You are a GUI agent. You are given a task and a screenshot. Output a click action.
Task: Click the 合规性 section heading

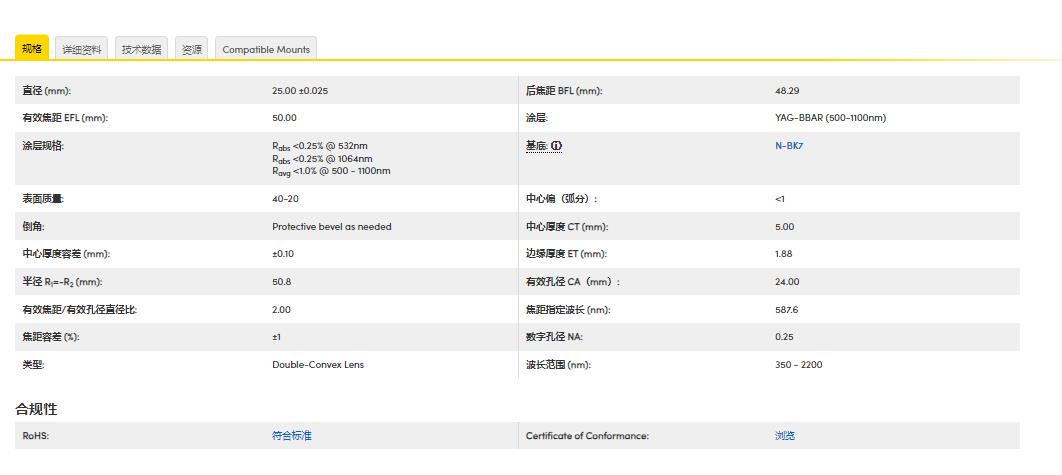tap(36, 409)
